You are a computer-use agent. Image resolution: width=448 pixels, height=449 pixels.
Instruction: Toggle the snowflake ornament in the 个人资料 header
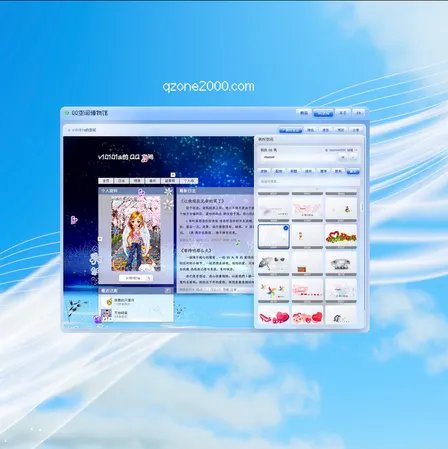(x=169, y=191)
